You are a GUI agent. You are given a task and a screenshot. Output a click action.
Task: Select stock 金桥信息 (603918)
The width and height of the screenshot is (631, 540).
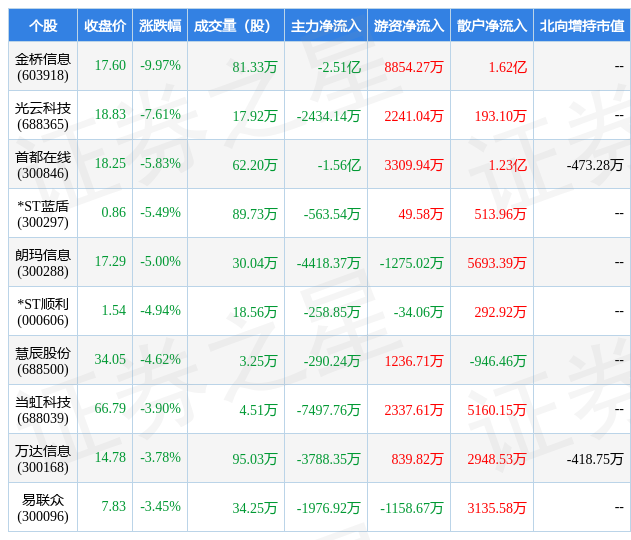click(43, 67)
